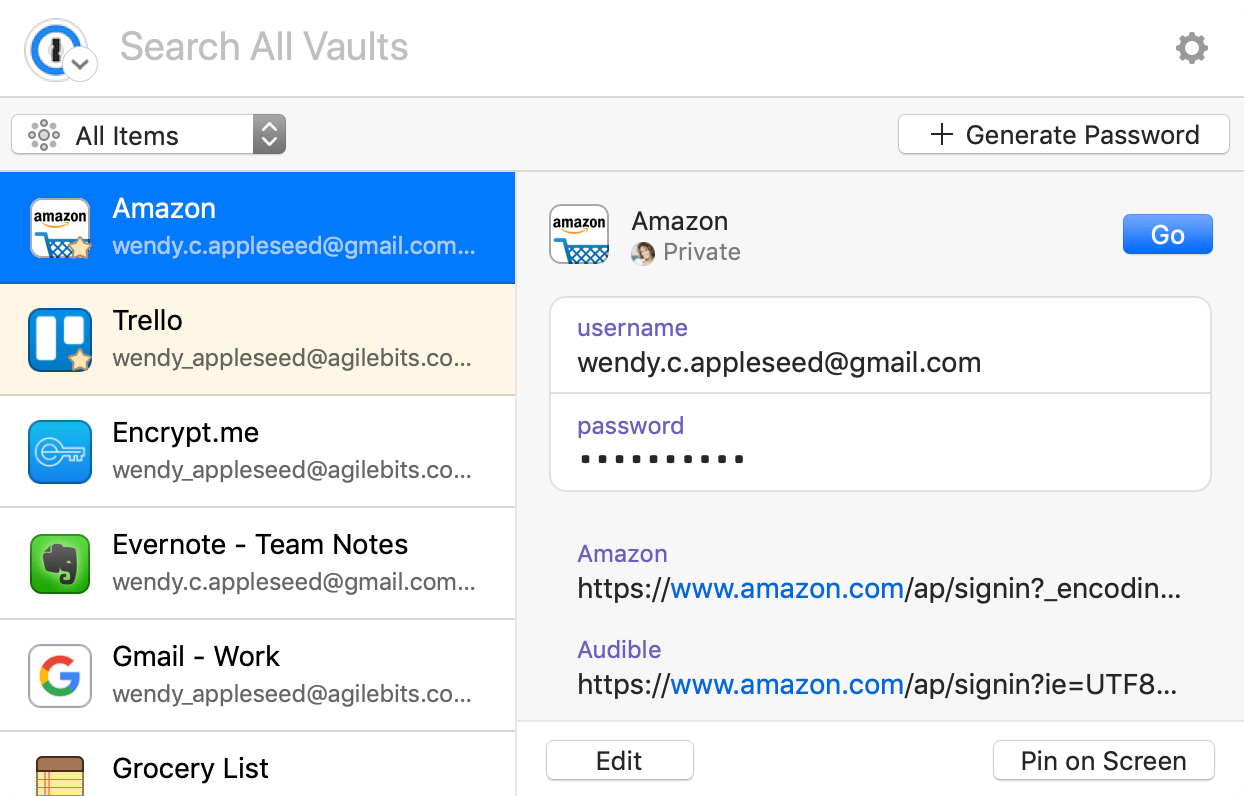Click the Grocery List notepad icon
Image resolution: width=1244 pixels, height=796 pixels.
[60, 775]
